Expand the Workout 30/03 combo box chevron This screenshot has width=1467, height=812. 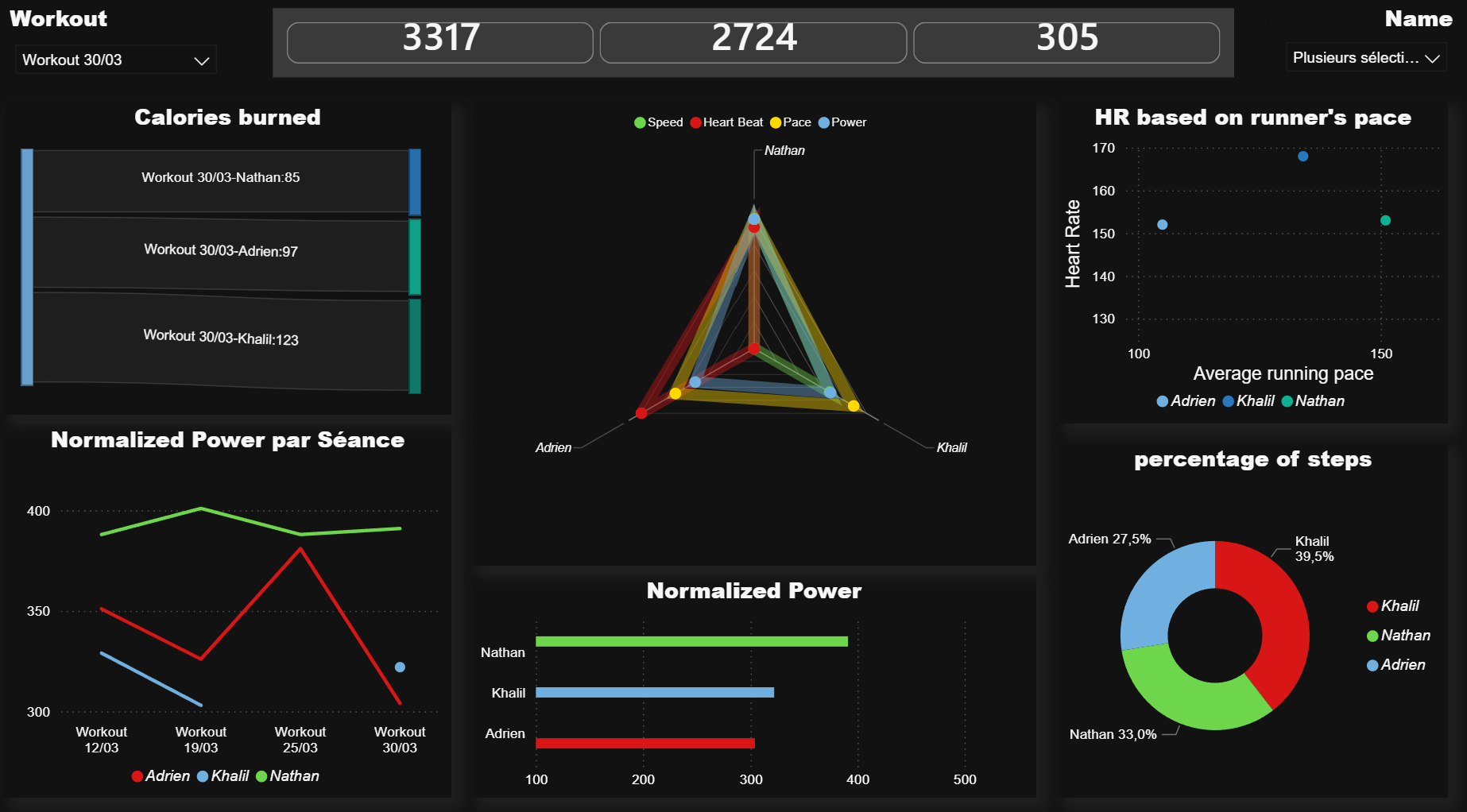[x=201, y=60]
